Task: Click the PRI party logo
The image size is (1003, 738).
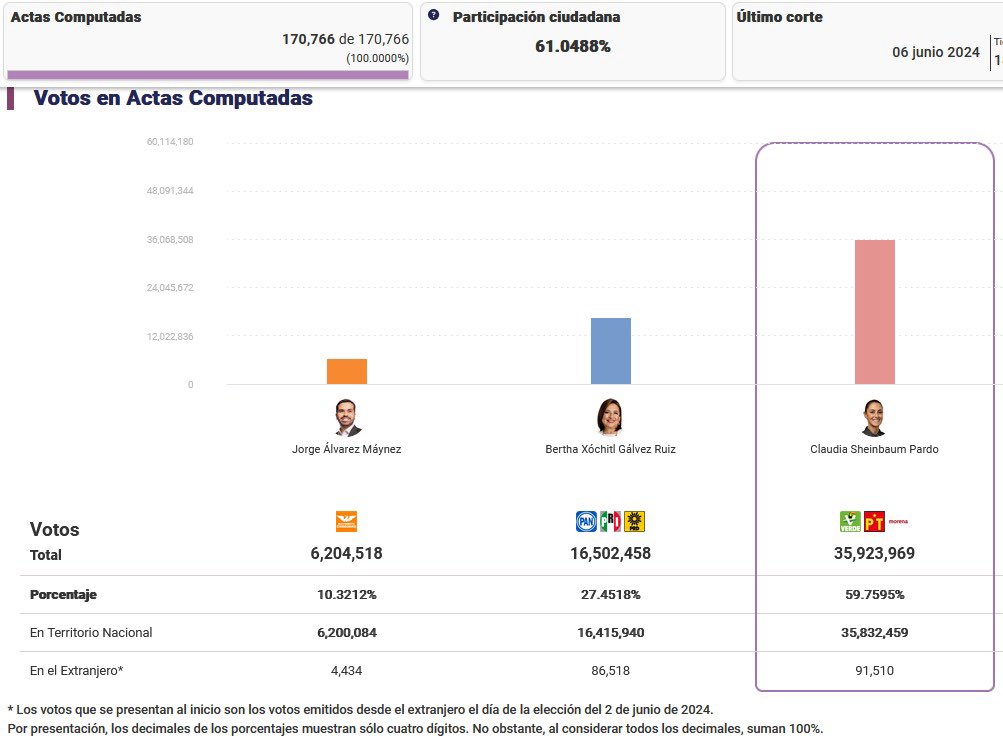Action: (x=610, y=521)
